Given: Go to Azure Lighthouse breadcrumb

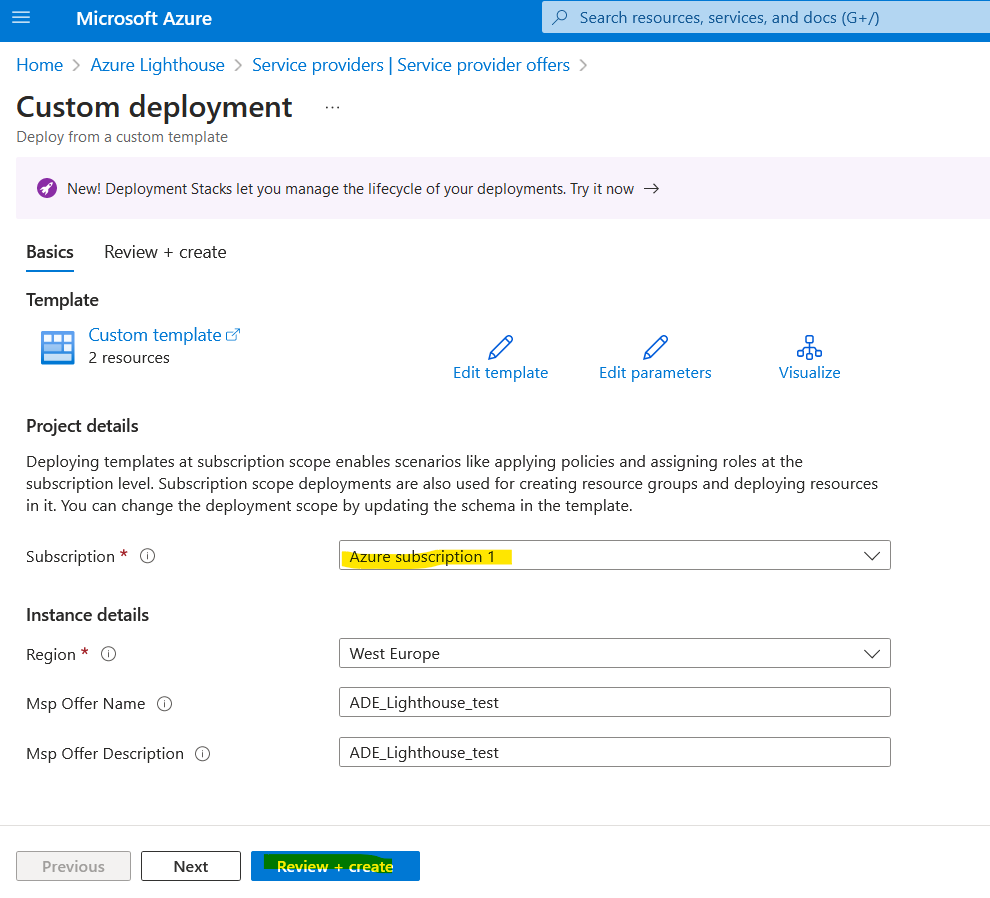Looking at the screenshot, I should pyautogui.click(x=157, y=65).
